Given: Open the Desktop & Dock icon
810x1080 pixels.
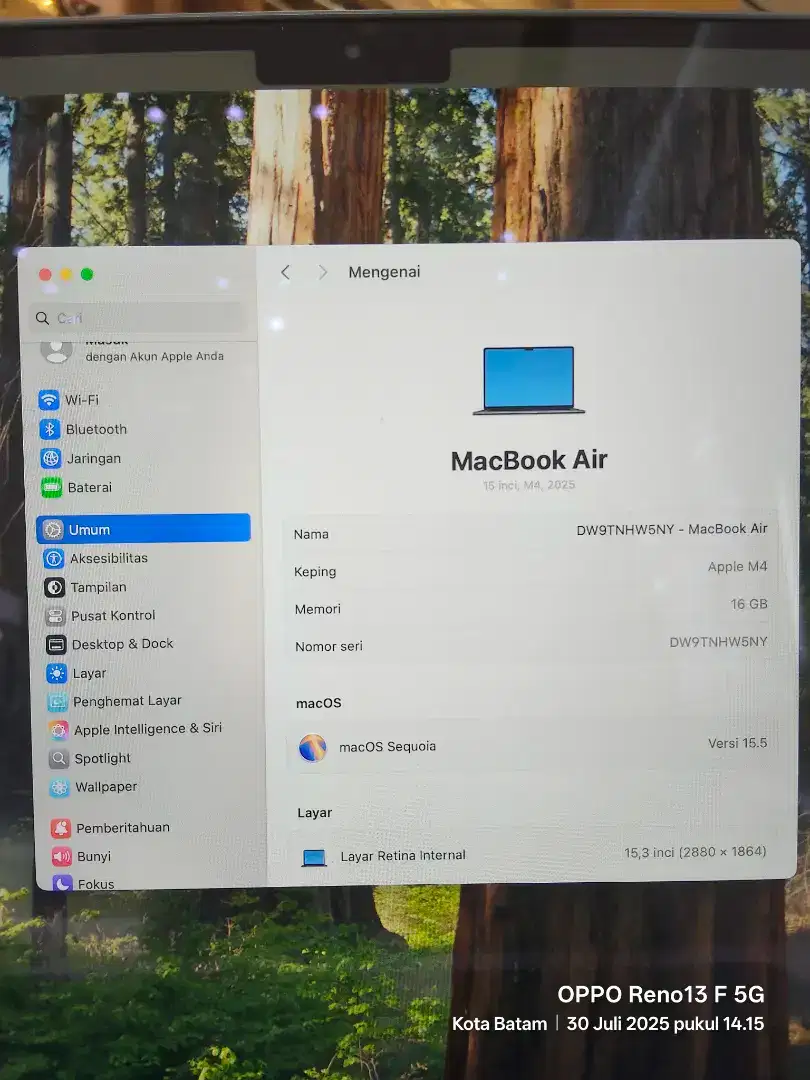Looking at the screenshot, I should coord(56,645).
